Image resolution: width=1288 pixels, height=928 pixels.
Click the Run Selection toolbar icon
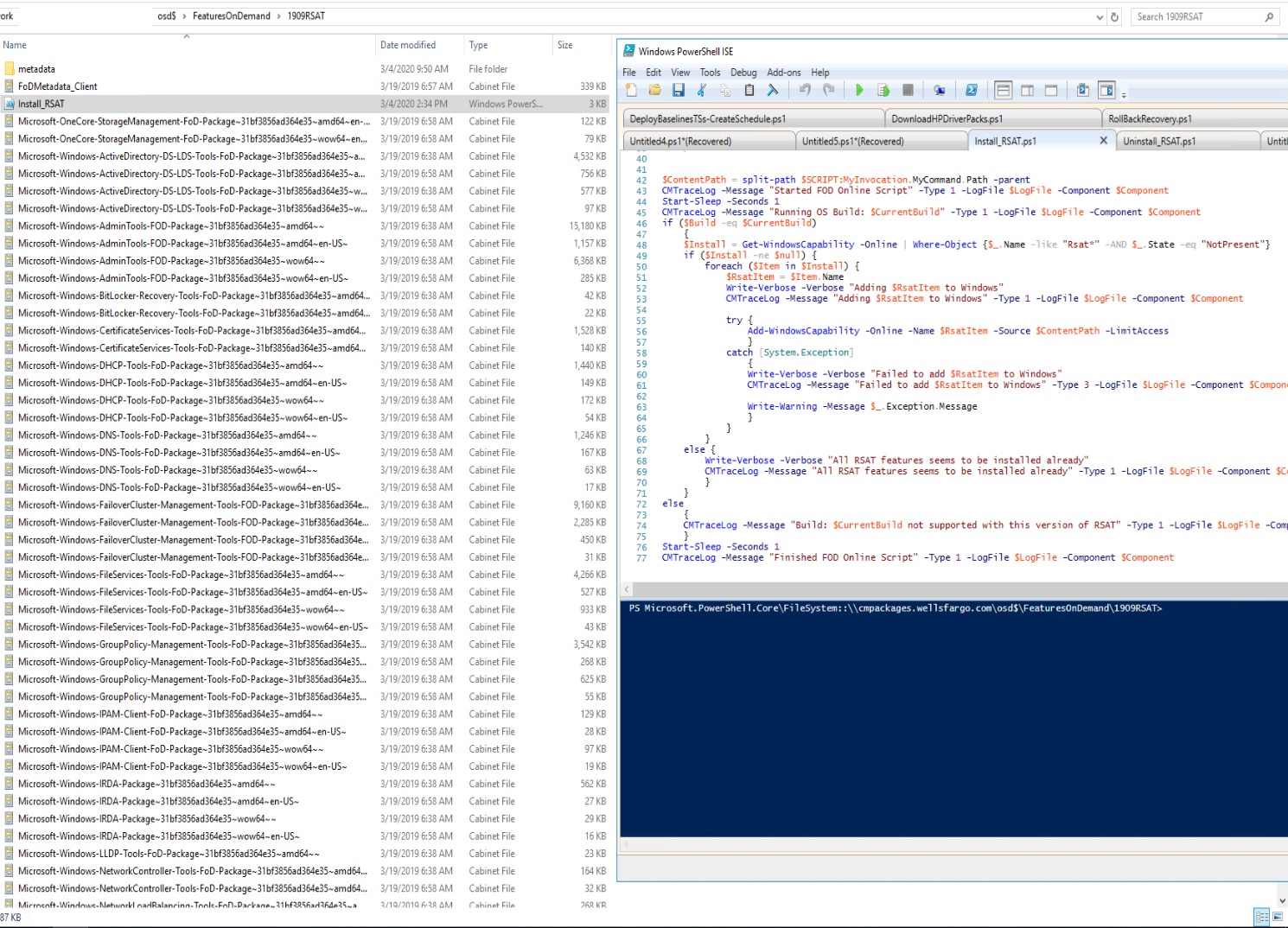tap(884, 90)
